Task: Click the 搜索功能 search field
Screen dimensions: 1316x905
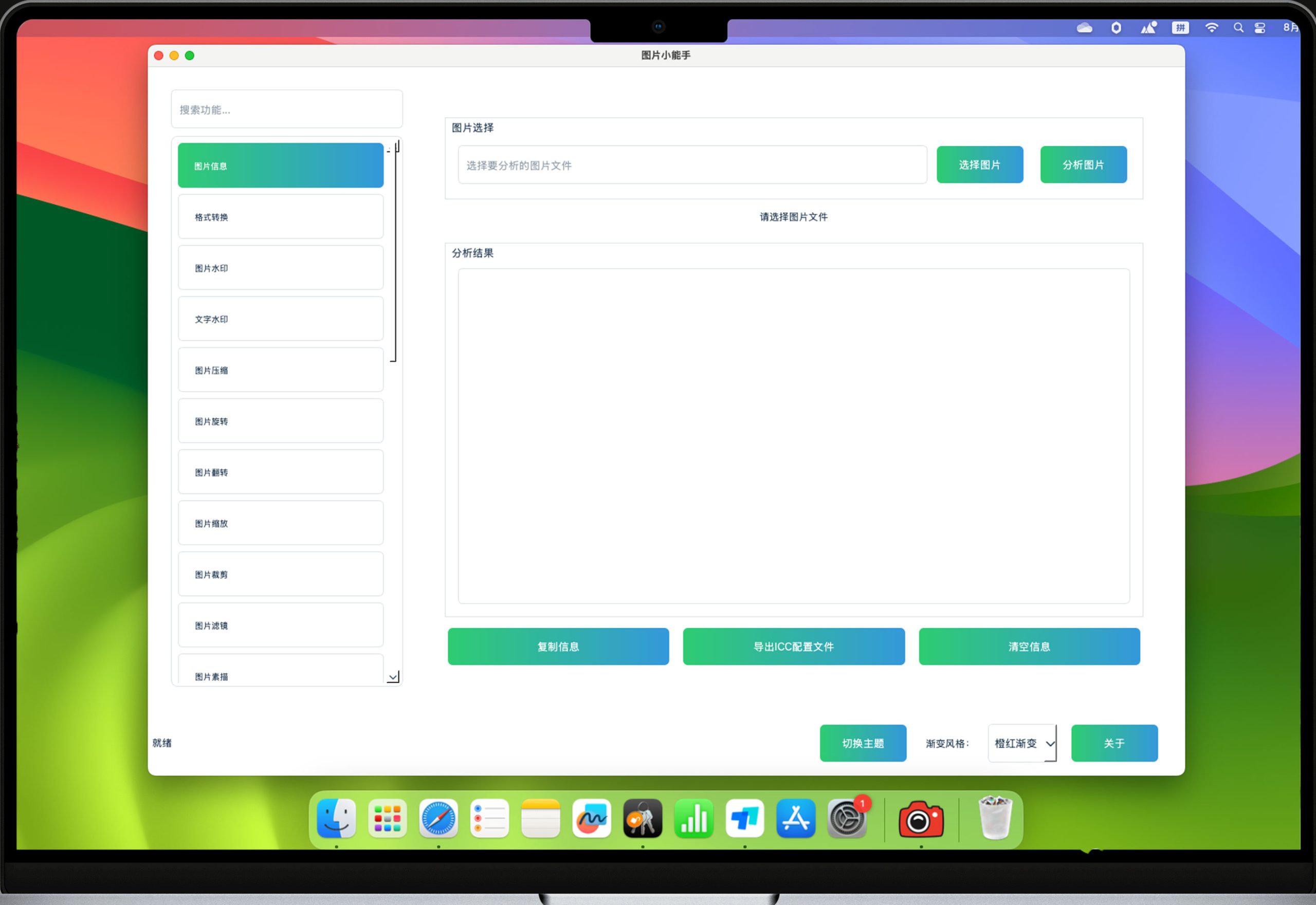Action: 287,109
